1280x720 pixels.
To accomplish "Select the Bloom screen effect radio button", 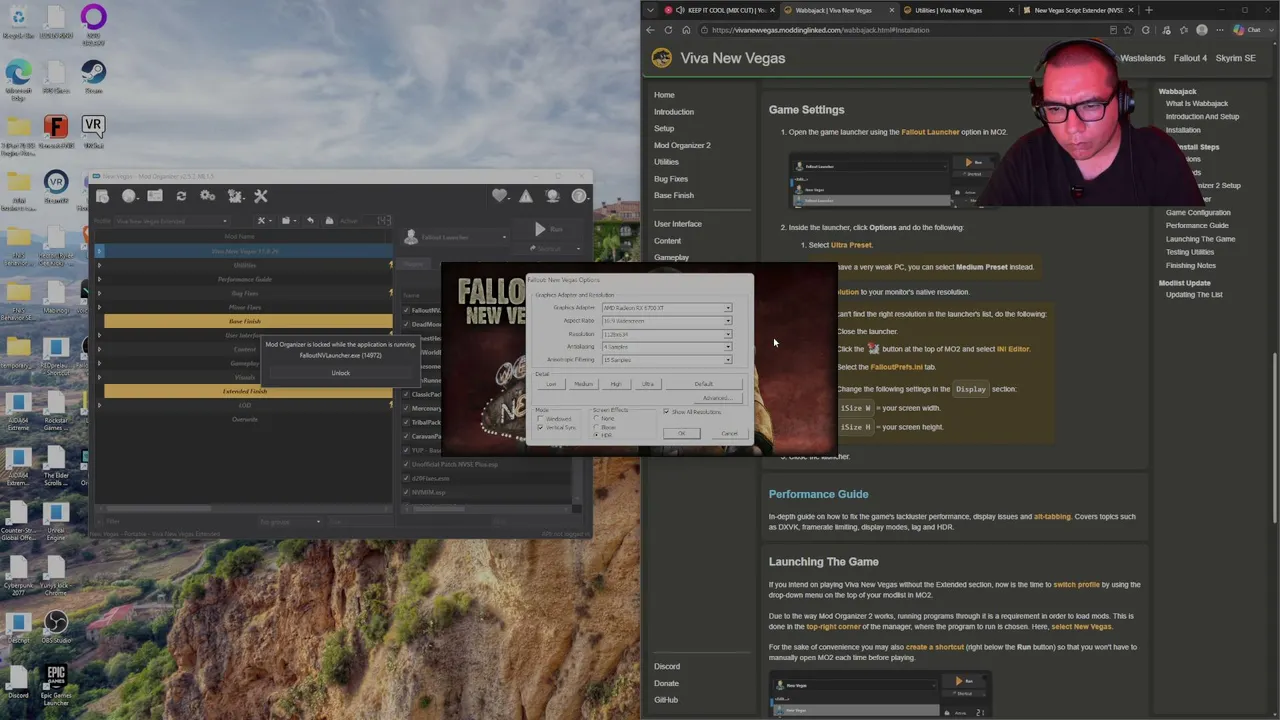I will (597, 427).
